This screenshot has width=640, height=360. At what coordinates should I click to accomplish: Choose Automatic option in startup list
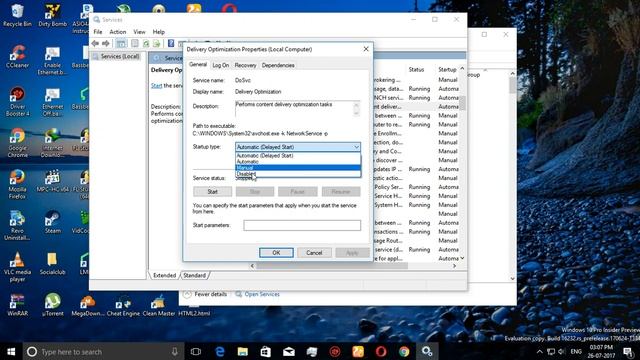pos(298,162)
